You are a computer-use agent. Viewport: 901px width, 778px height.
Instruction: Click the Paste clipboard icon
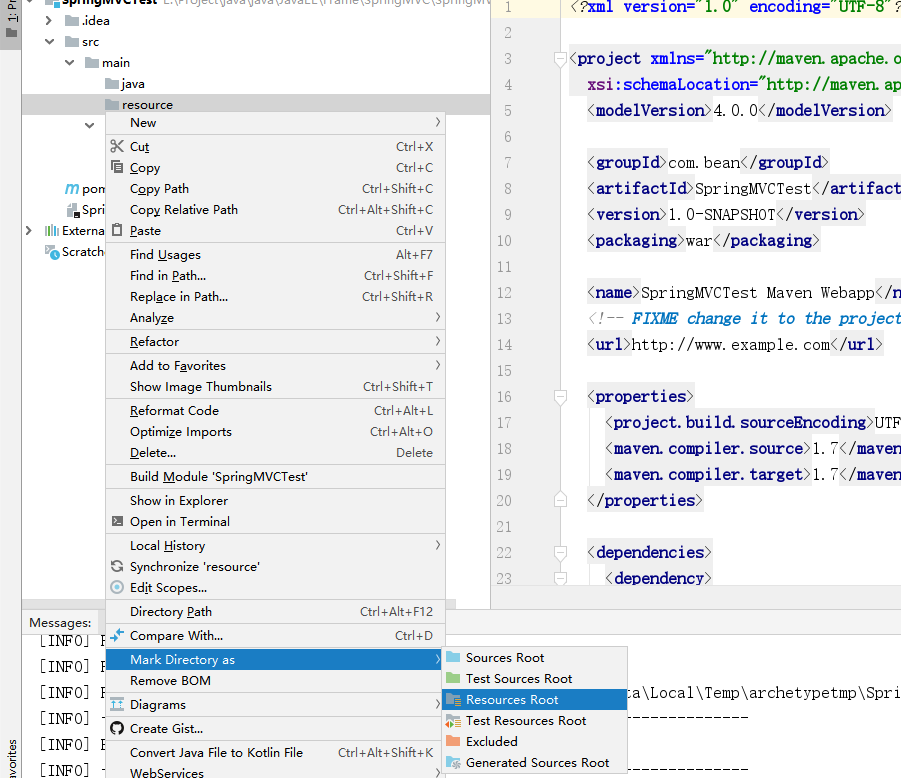117,230
